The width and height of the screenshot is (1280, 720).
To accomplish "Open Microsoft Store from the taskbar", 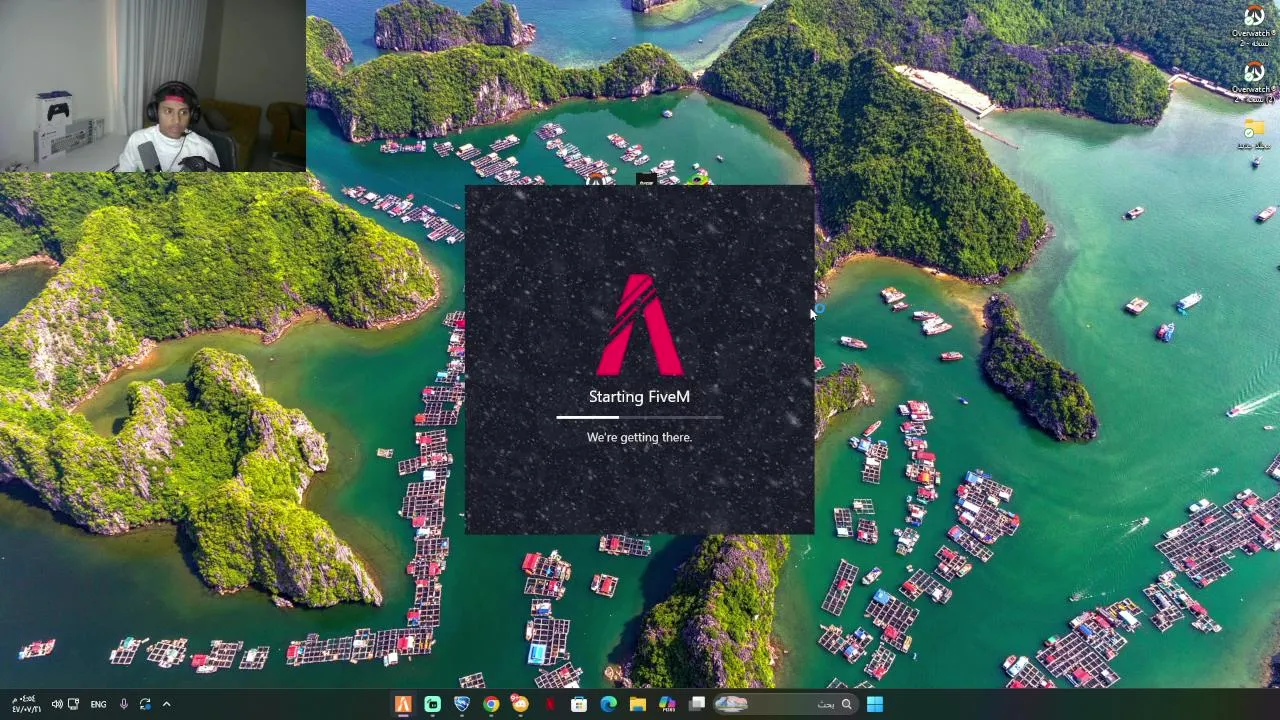I will tap(579, 704).
